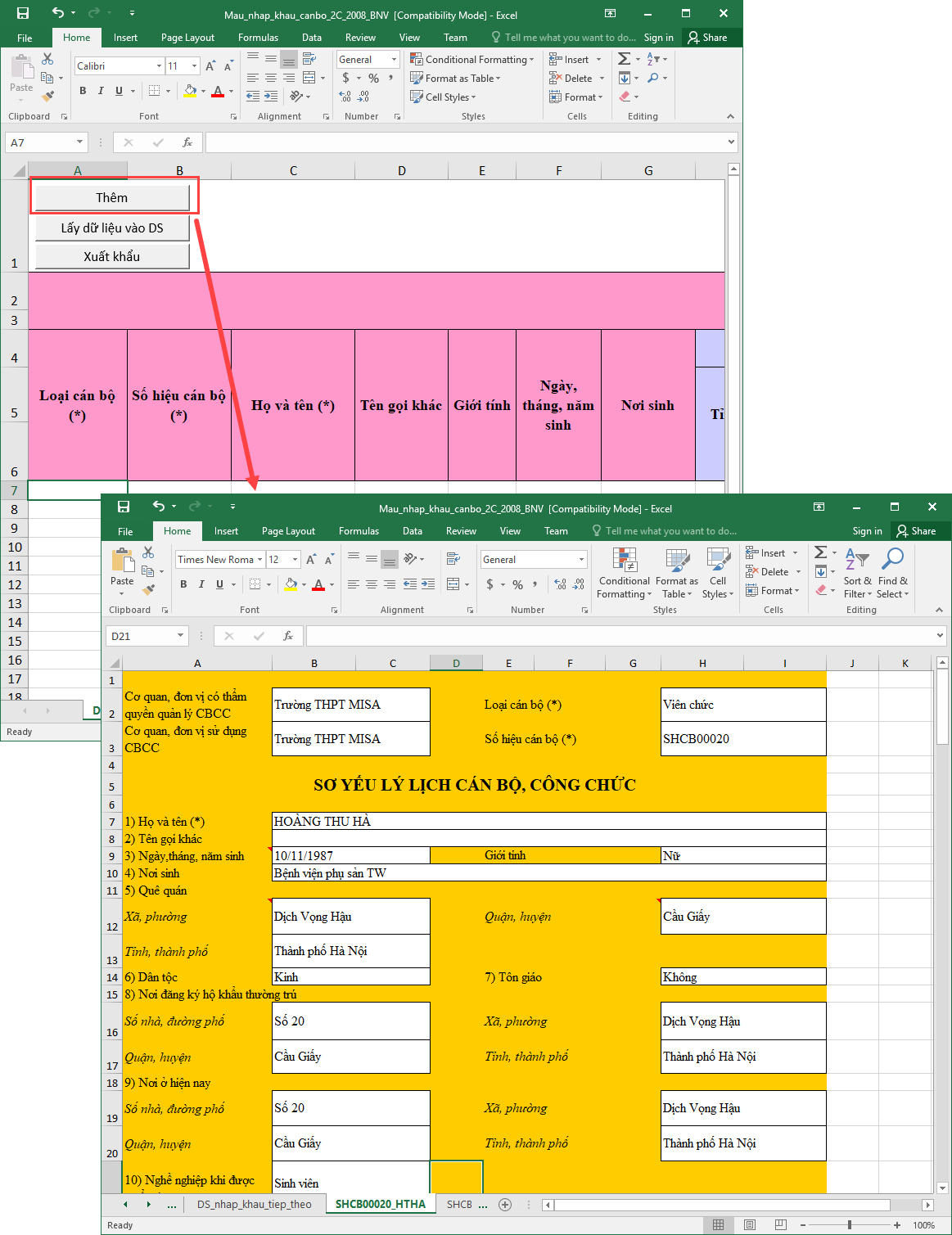The image size is (952, 1235).
Task: Toggle Bold in the Times New Roman ribbon
Action: 183,584
